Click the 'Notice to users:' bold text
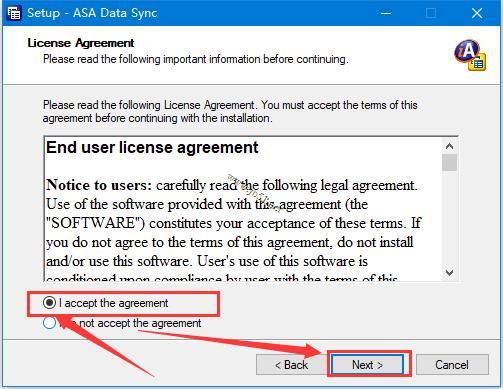503x389 pixels. (99, 185)
